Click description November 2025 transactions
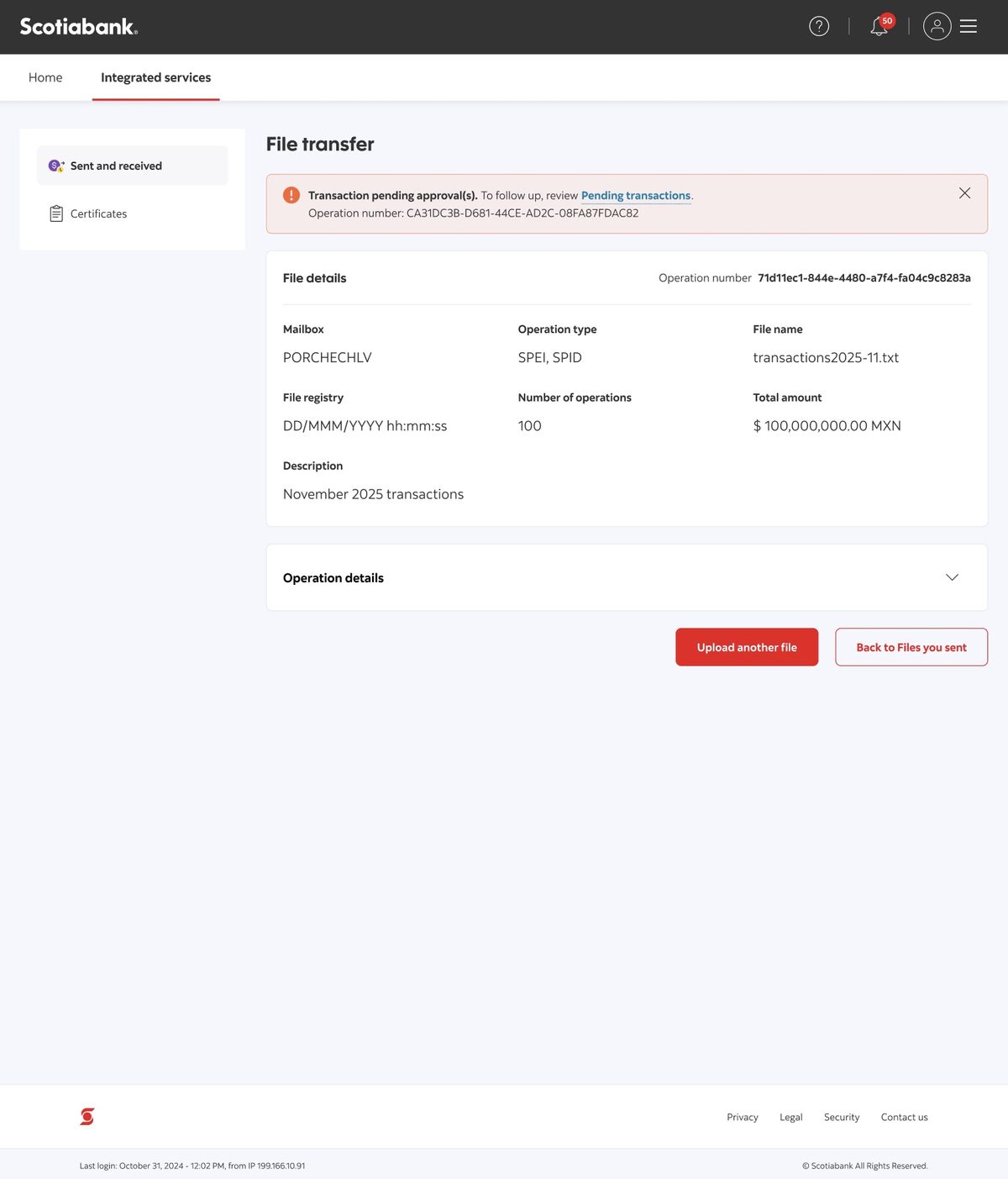 [374, 494]
